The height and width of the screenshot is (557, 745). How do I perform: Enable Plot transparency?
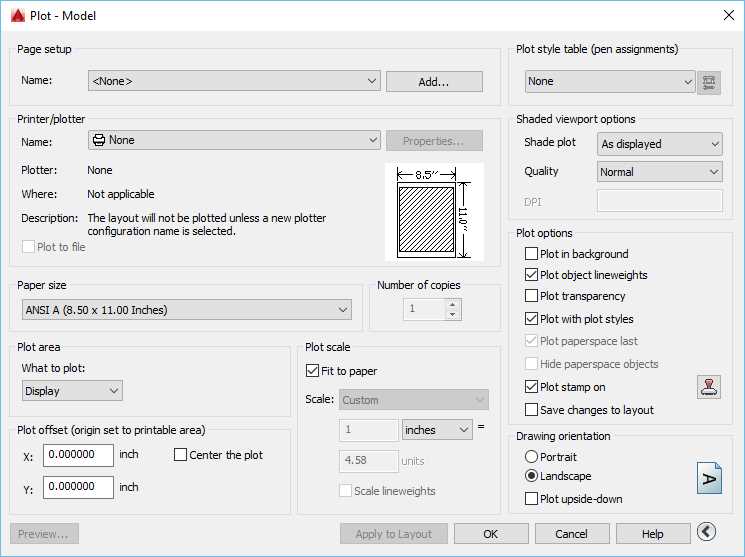click(x=531, y=296)
